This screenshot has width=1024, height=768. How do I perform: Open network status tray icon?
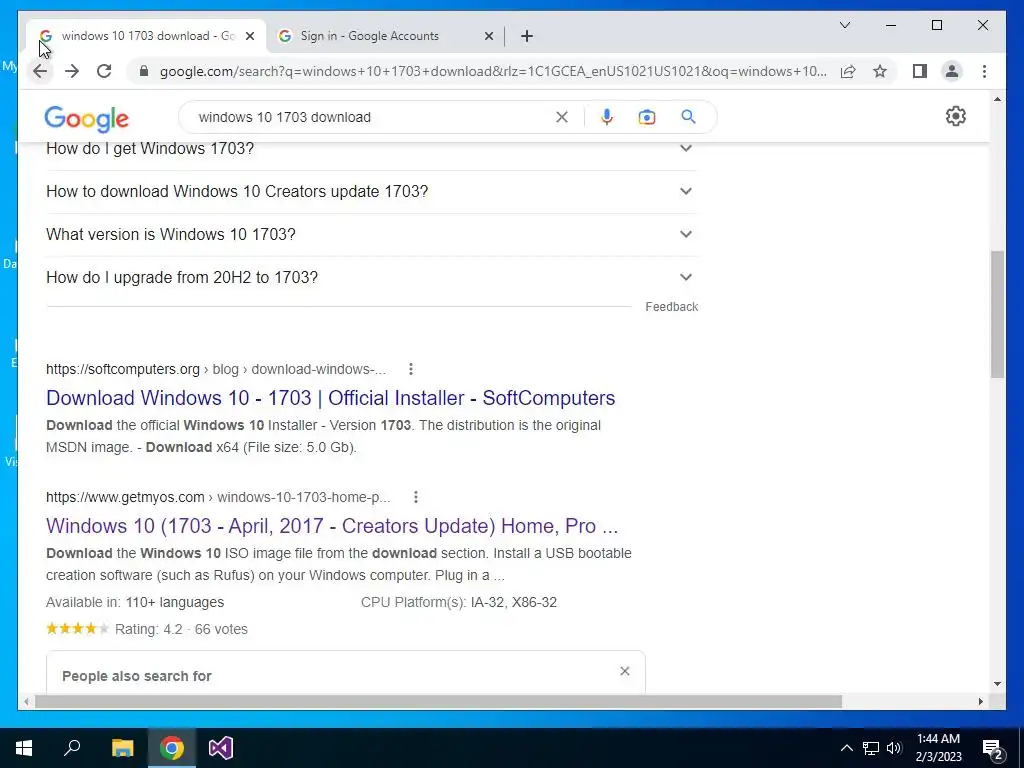pyautogui.click(x=871, y=748)
